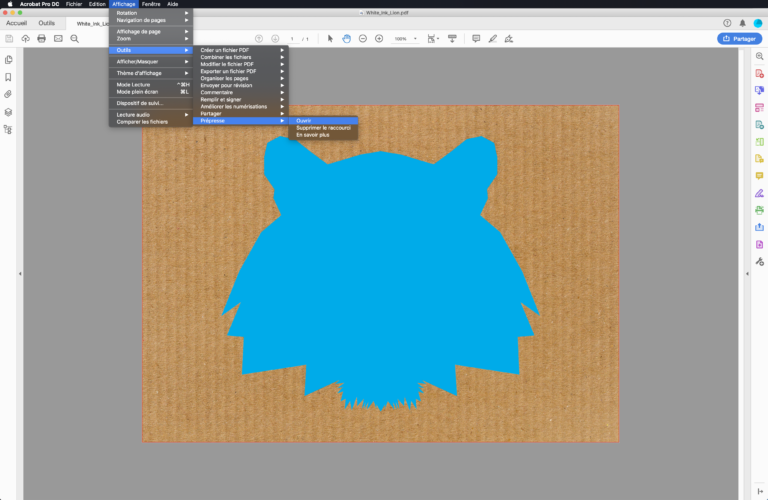Open the Fenêtre menu in menu bar

click(151, 4)
